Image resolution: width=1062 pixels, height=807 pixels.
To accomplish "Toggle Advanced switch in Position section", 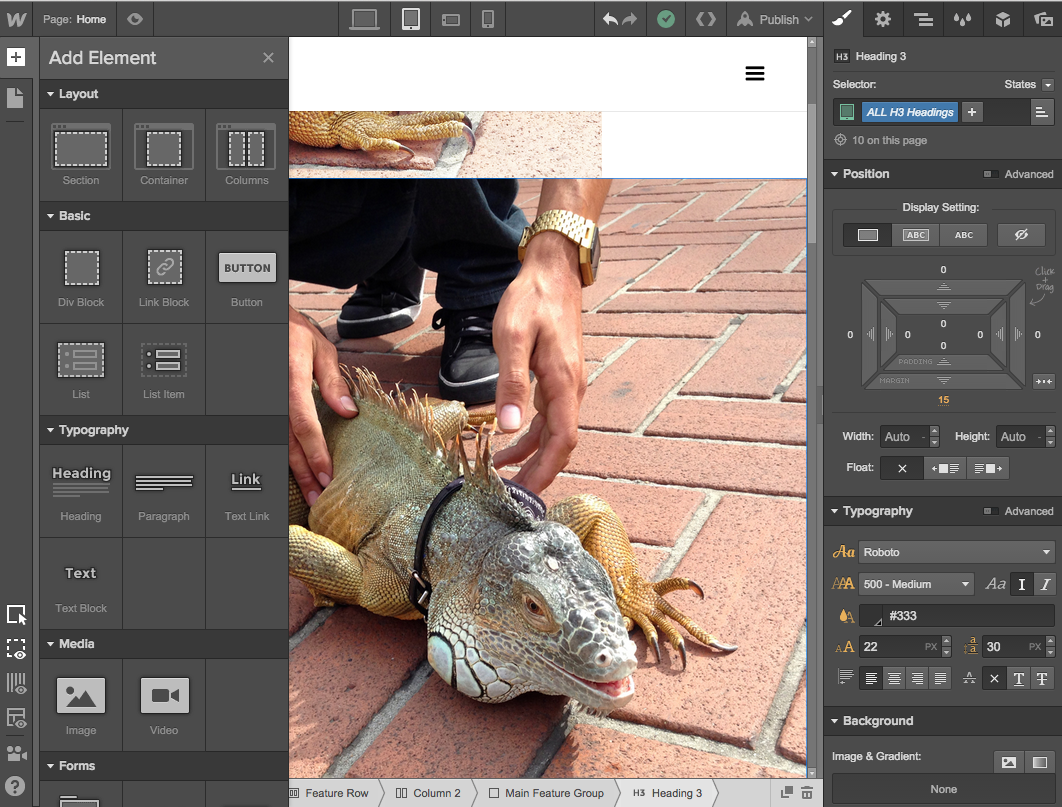I will click(990, 174).
